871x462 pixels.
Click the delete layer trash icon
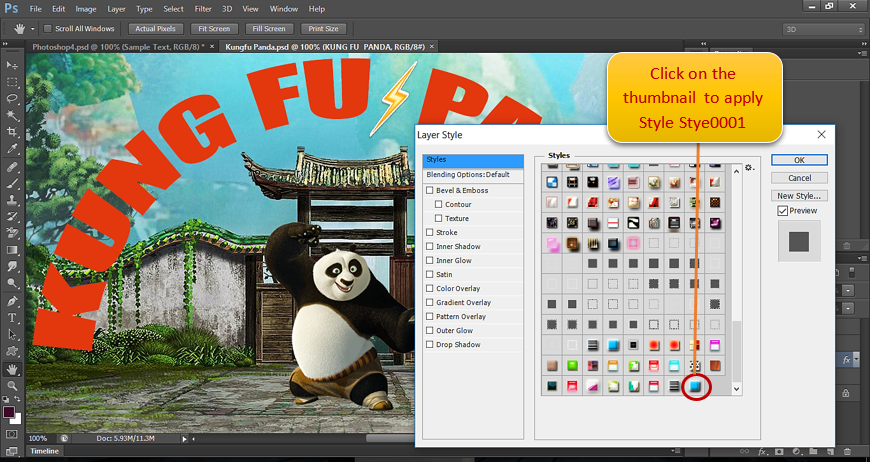[x=847, y=451]
